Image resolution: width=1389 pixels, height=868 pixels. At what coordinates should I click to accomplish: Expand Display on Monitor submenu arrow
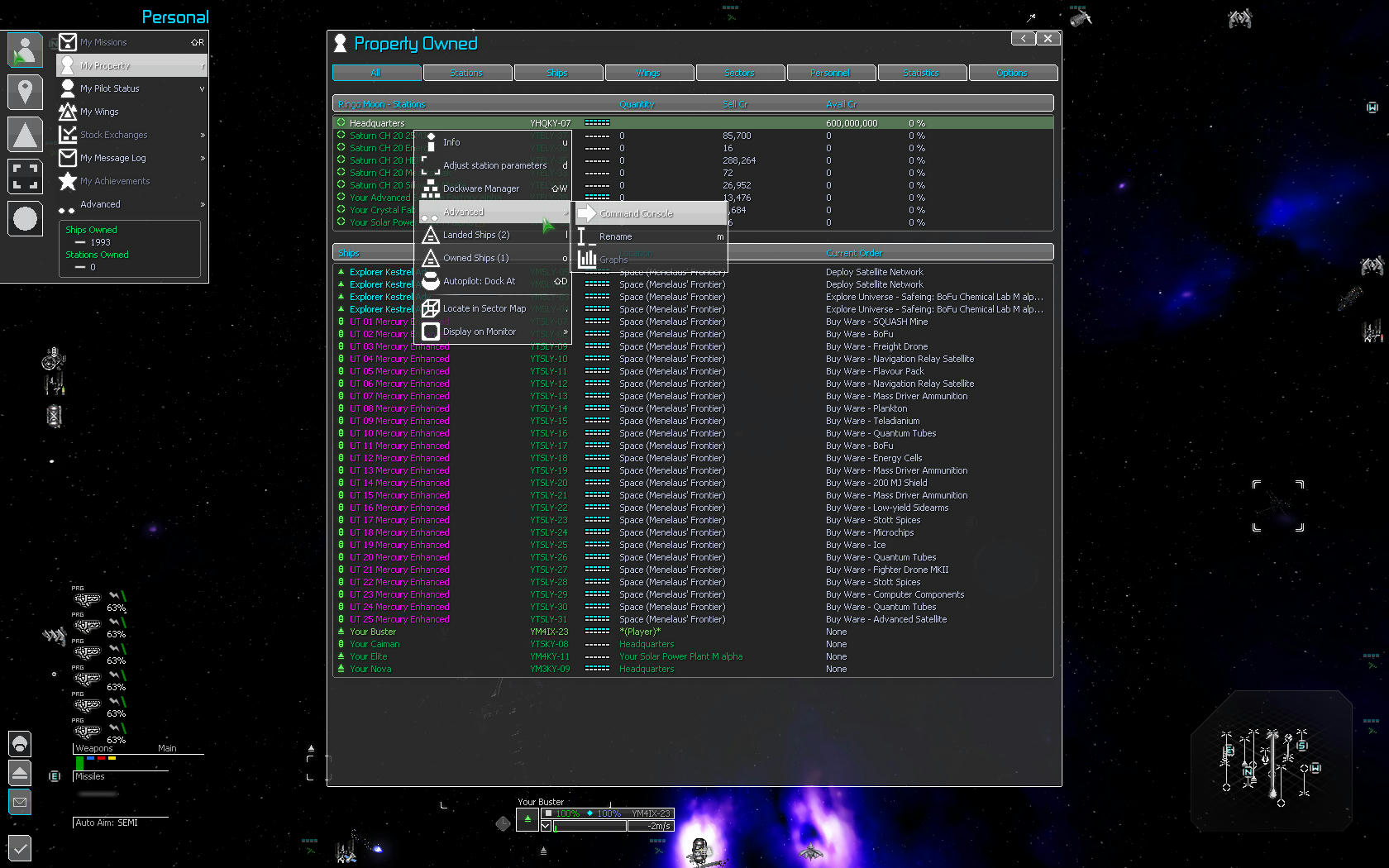pos(566,331)
